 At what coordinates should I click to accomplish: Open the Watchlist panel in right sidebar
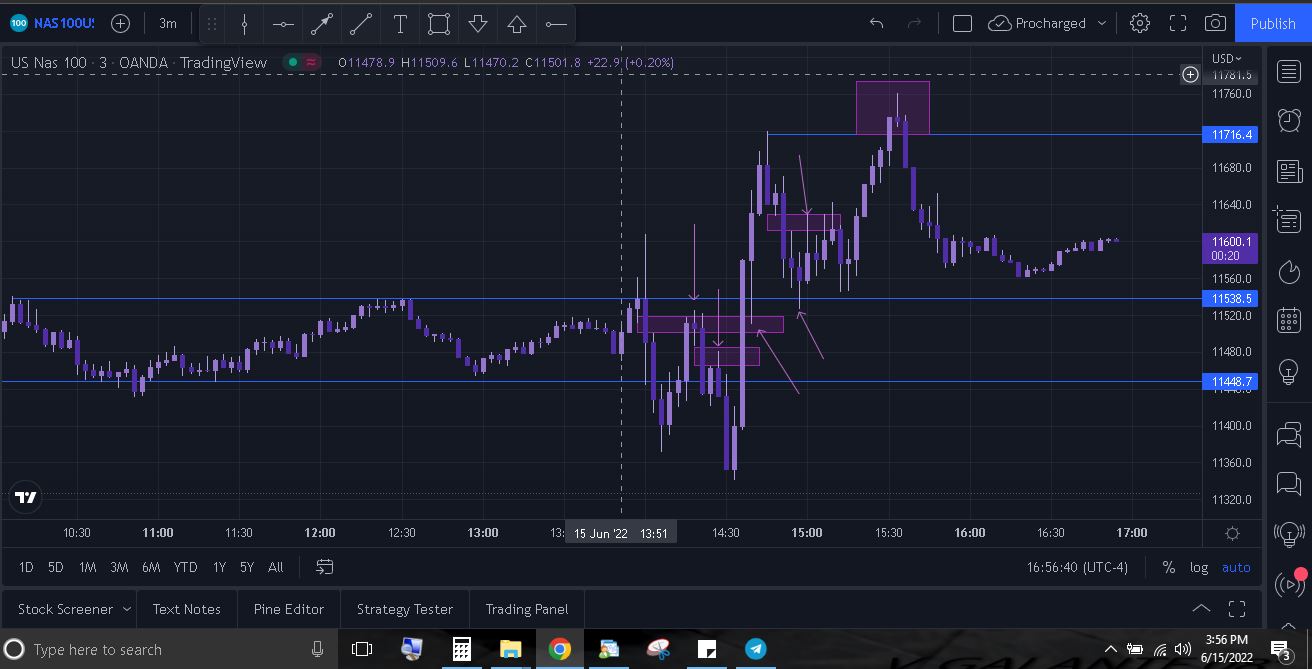coord(1289,71)
